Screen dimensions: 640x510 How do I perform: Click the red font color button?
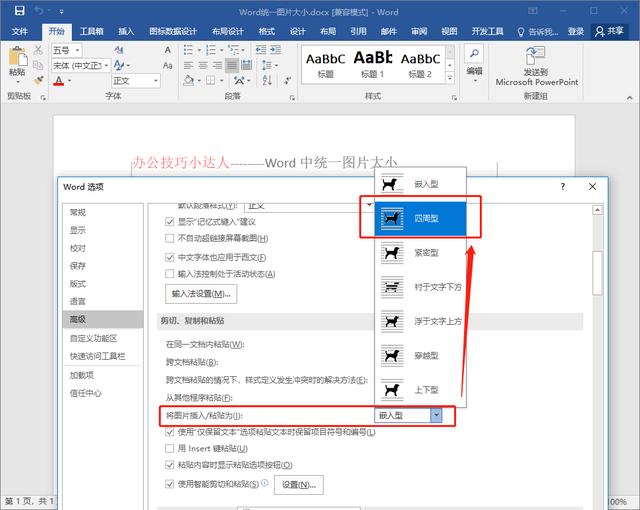59,81
